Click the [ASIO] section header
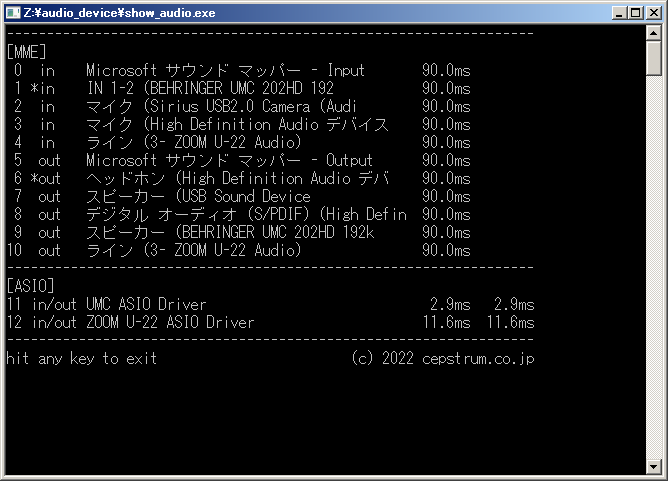 pos(30,287)
